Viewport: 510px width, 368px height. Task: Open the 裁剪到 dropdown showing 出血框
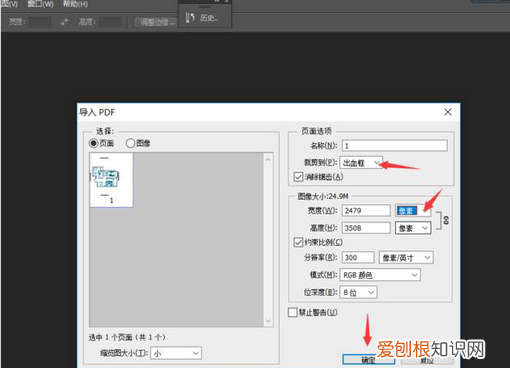pos(361,163)
